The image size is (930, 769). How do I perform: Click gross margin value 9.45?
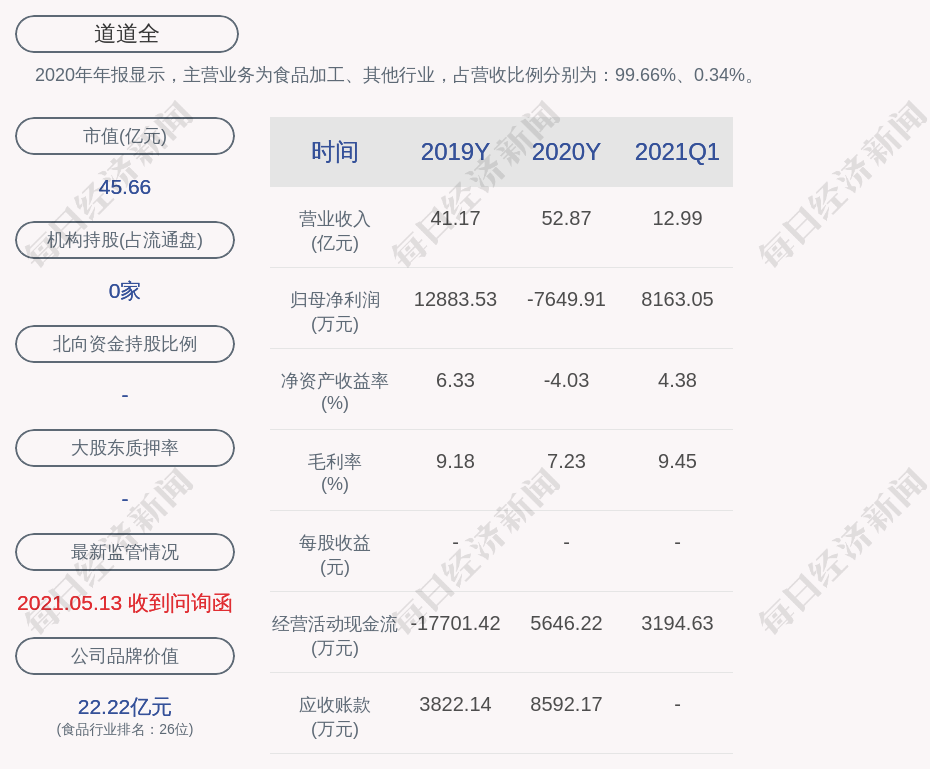pos(677,461)
